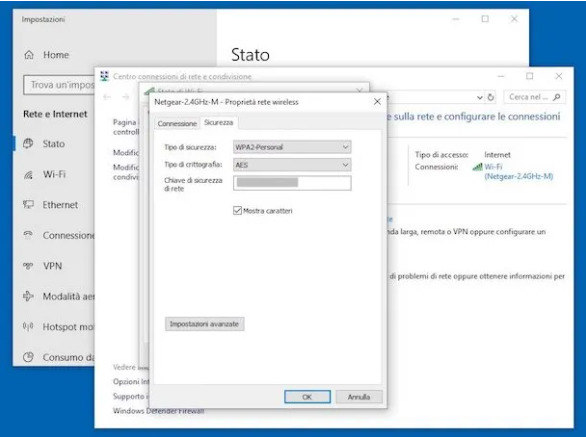Click the Chiave di sicurezza di rete field
Image resolution: width=586 pixels, height=437 pixels.
(292, 183)
